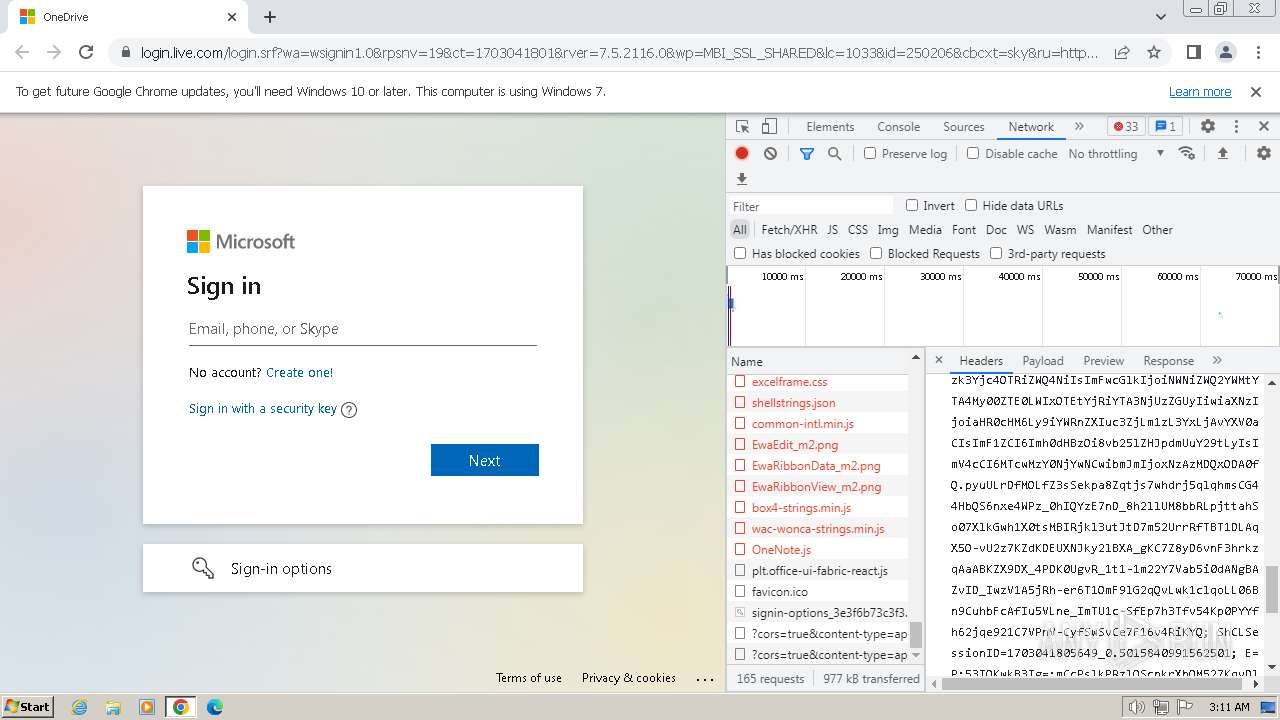Share this page icon in address bar
The width and height of the screenshot is (1280, 720).
point(1122,52)
